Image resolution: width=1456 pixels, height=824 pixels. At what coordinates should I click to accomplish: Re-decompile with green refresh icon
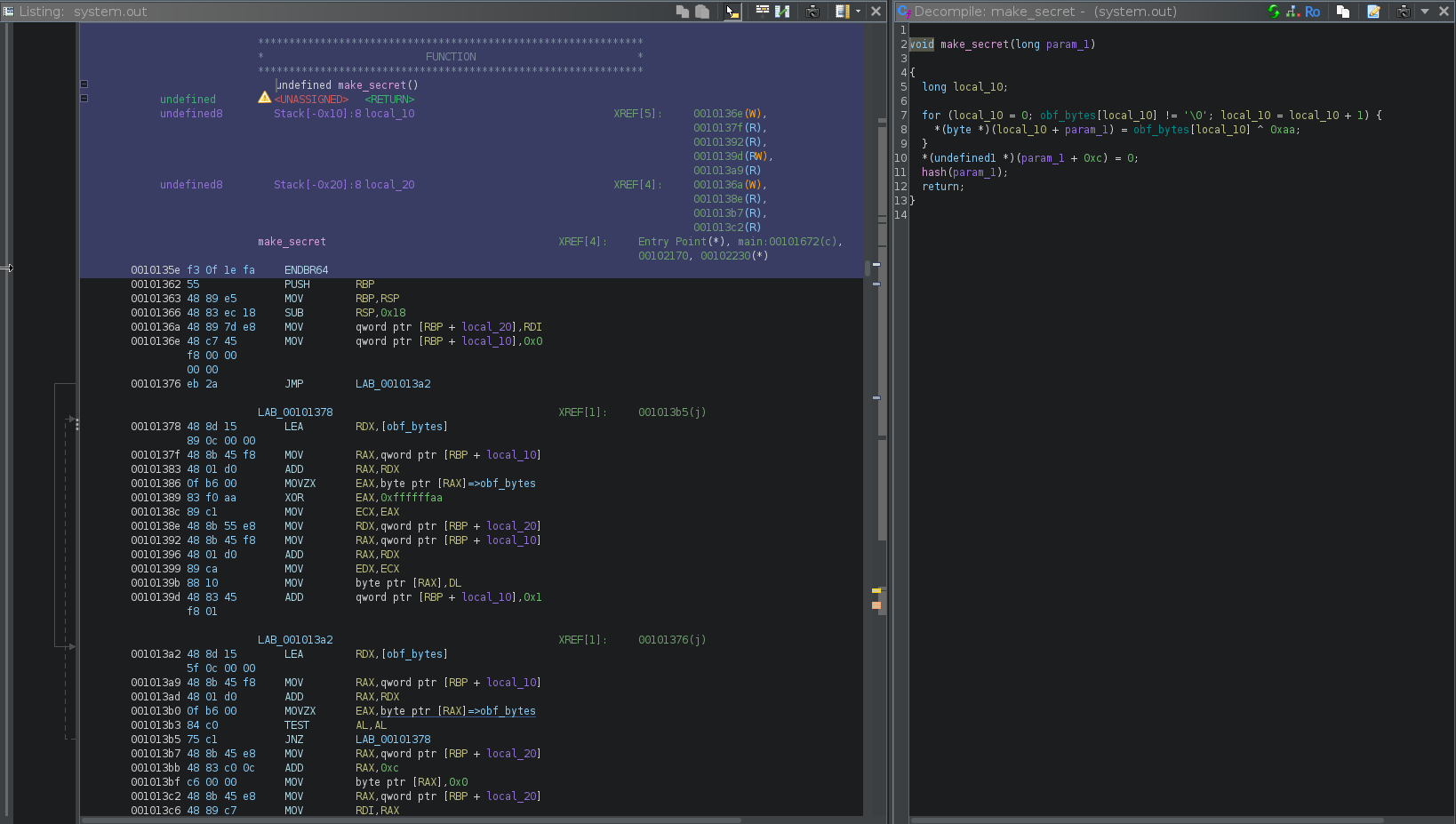(x=1274, y=12)
